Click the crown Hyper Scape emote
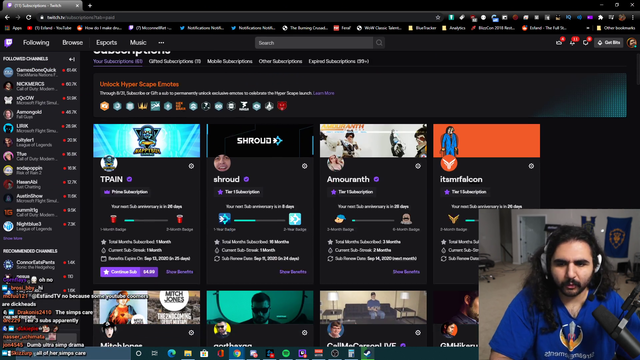 [x=142, y=106]
